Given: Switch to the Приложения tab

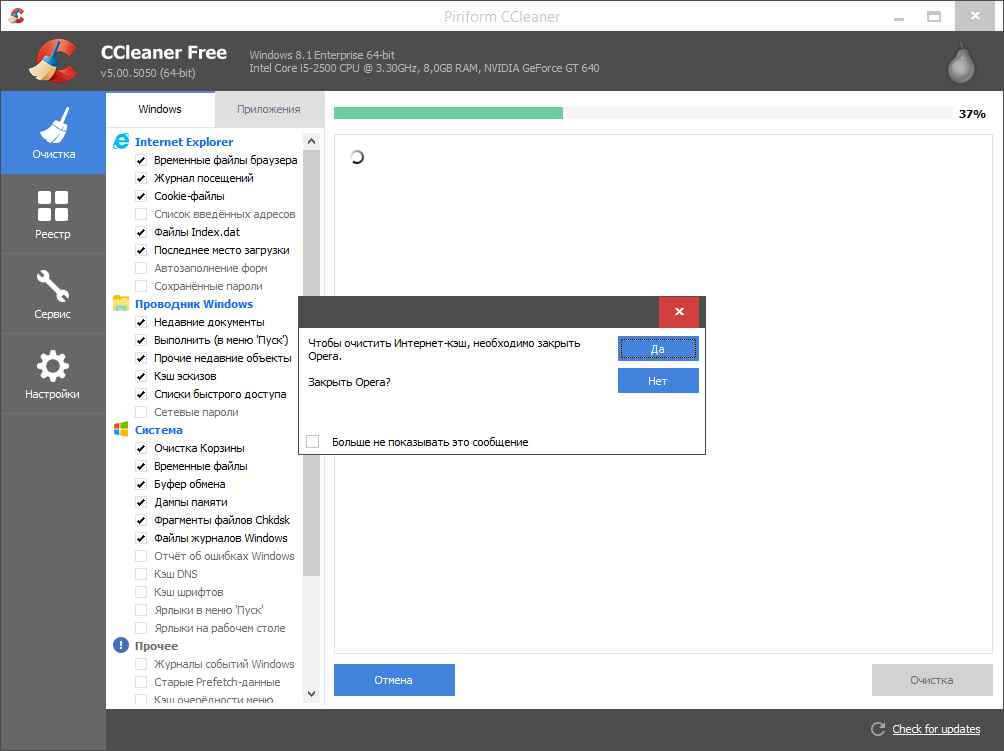Looking at the screenshot, I should coord(268,109).
